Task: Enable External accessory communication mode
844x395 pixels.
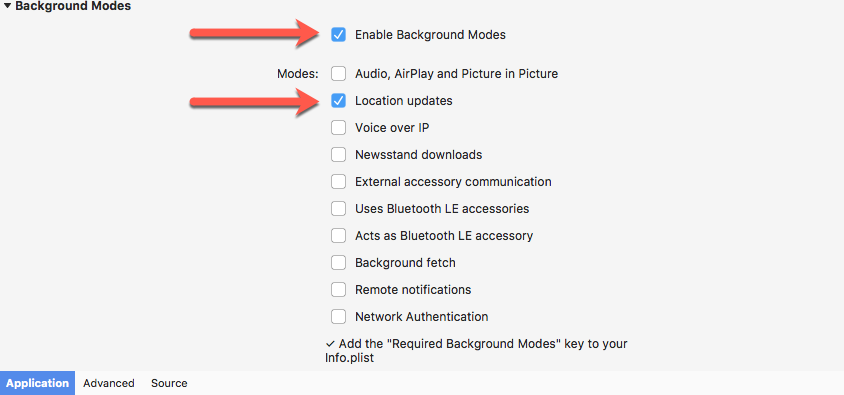Action: [339, 182]
